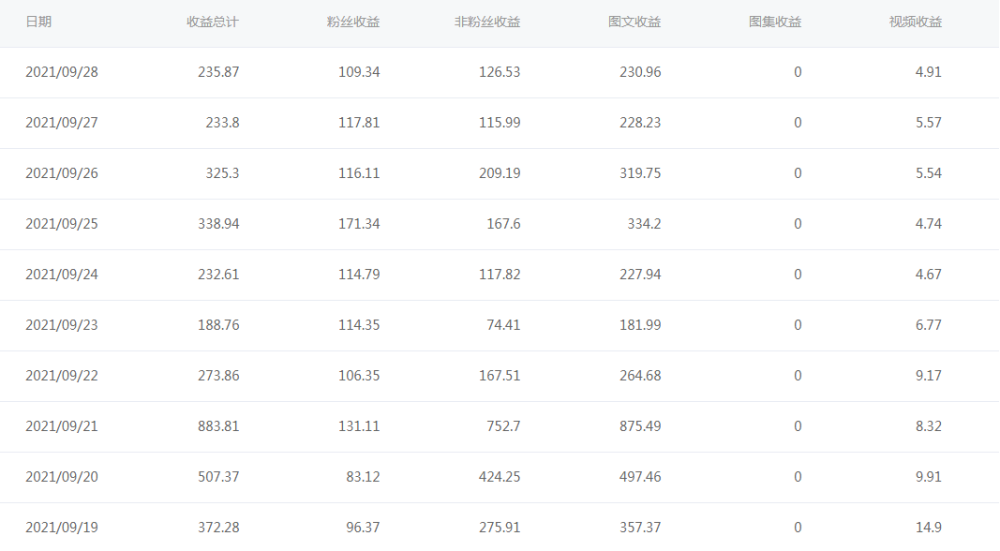Image resolution: width=1000 pixels, height=551 pixels.
Task: Select the 2021/09/23 date cell
Action: click(x=61, y=325)
